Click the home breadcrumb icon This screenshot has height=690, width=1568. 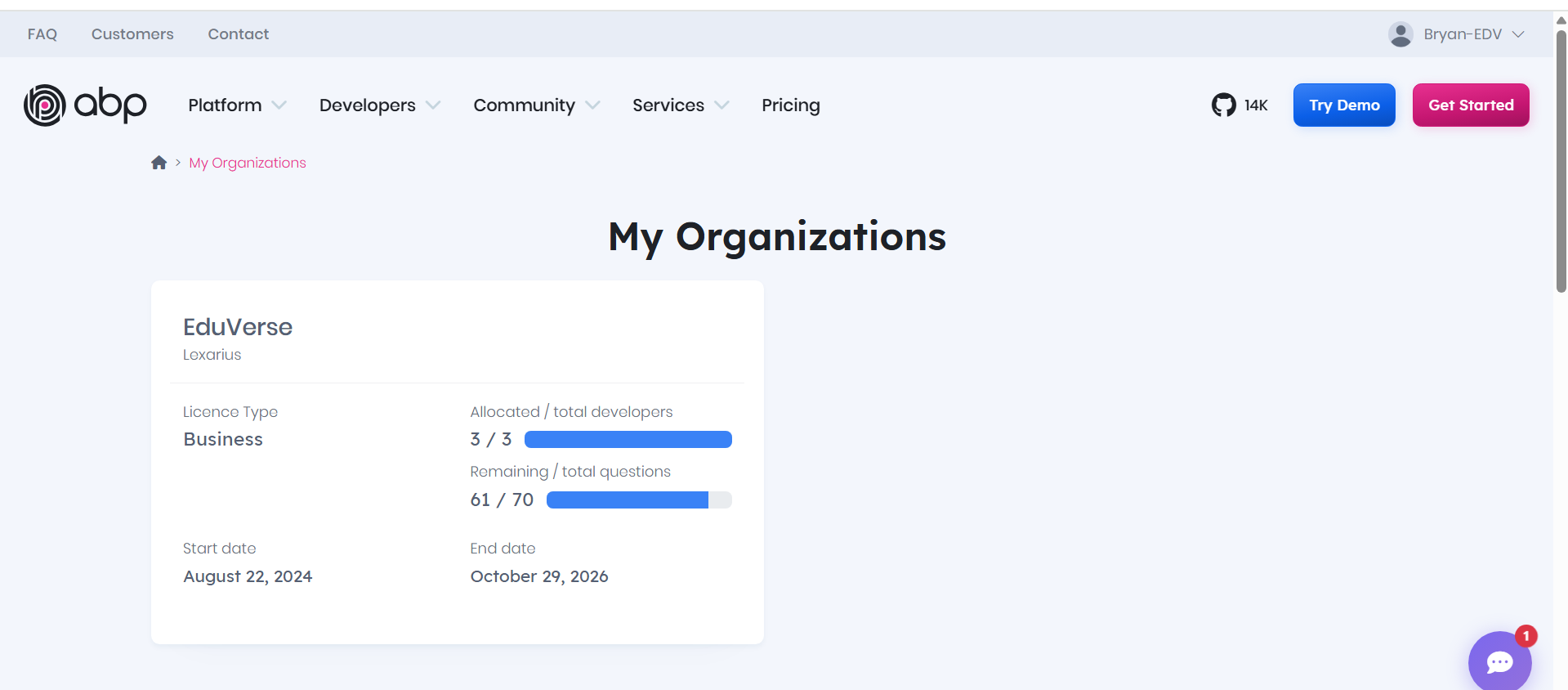click(159, 163)
